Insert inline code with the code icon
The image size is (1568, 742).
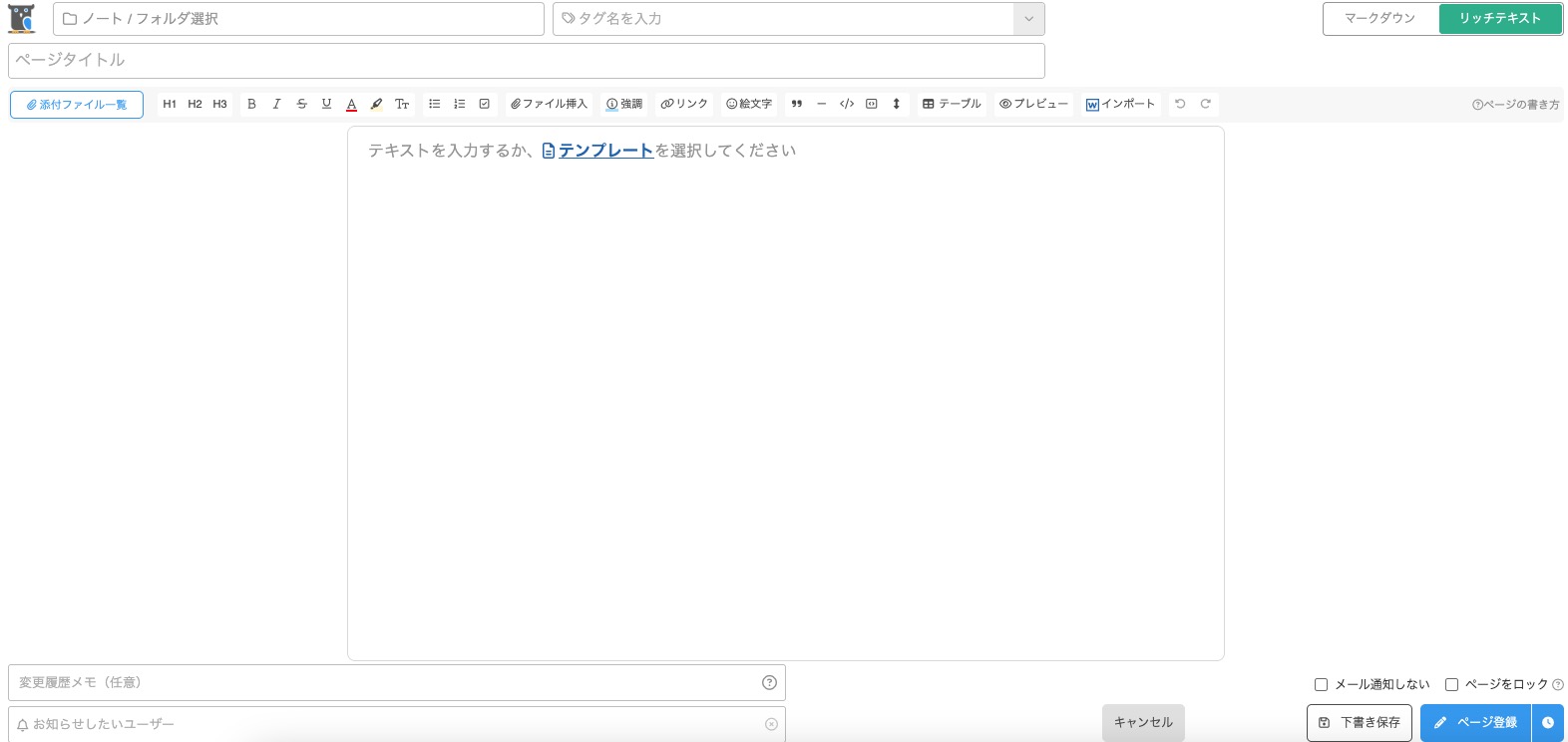pos(846,104)
